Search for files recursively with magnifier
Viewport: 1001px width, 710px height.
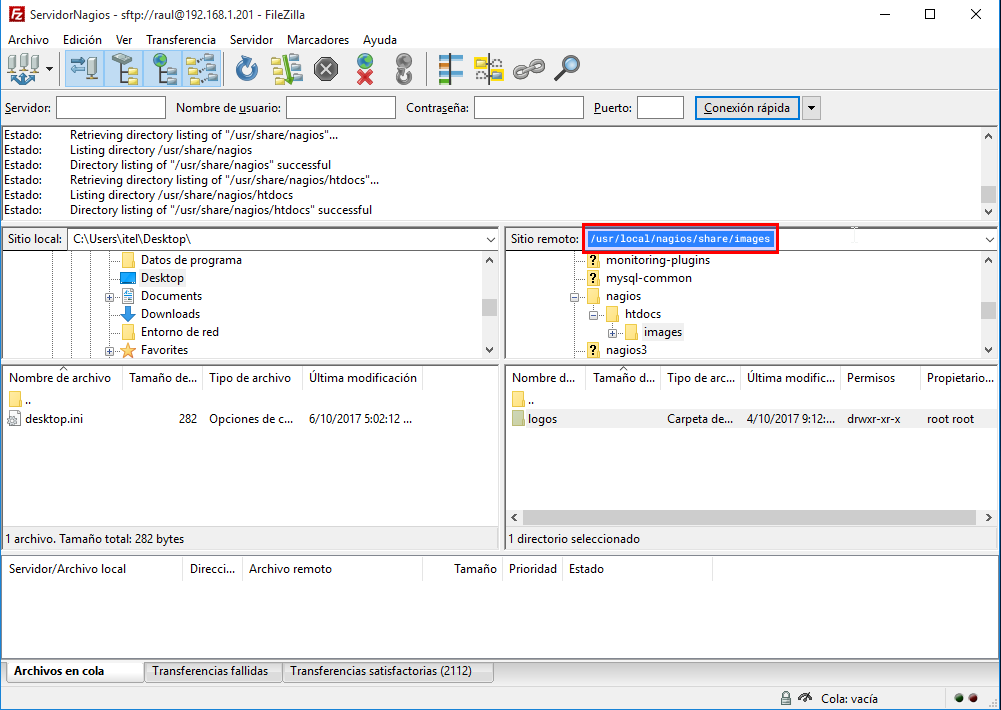pos(567,68)
